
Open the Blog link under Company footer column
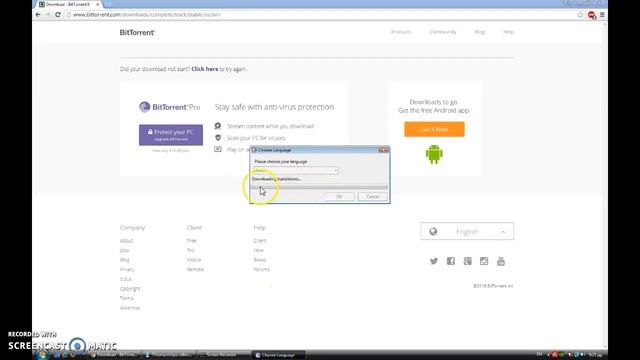click(124, 260)
